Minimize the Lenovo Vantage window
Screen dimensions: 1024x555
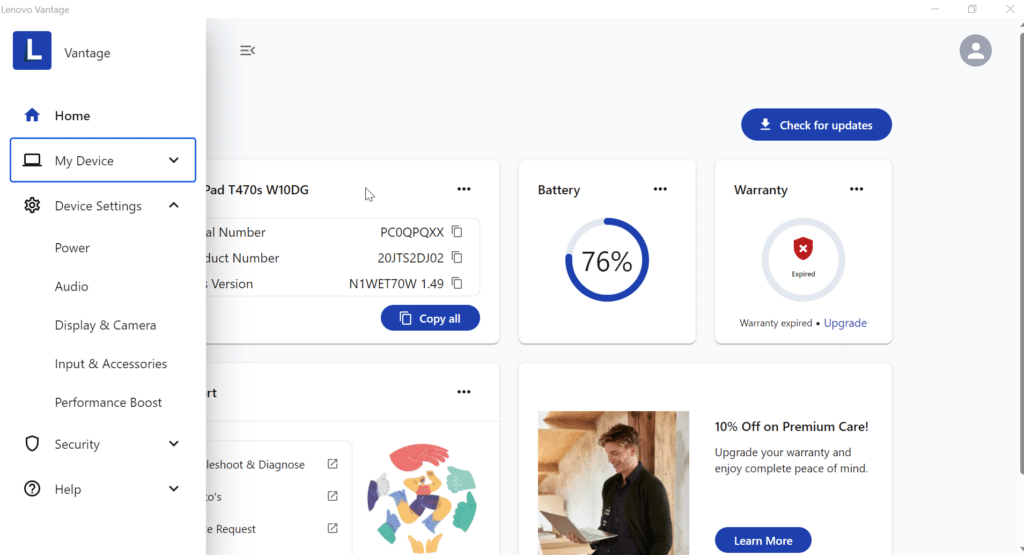935,9
